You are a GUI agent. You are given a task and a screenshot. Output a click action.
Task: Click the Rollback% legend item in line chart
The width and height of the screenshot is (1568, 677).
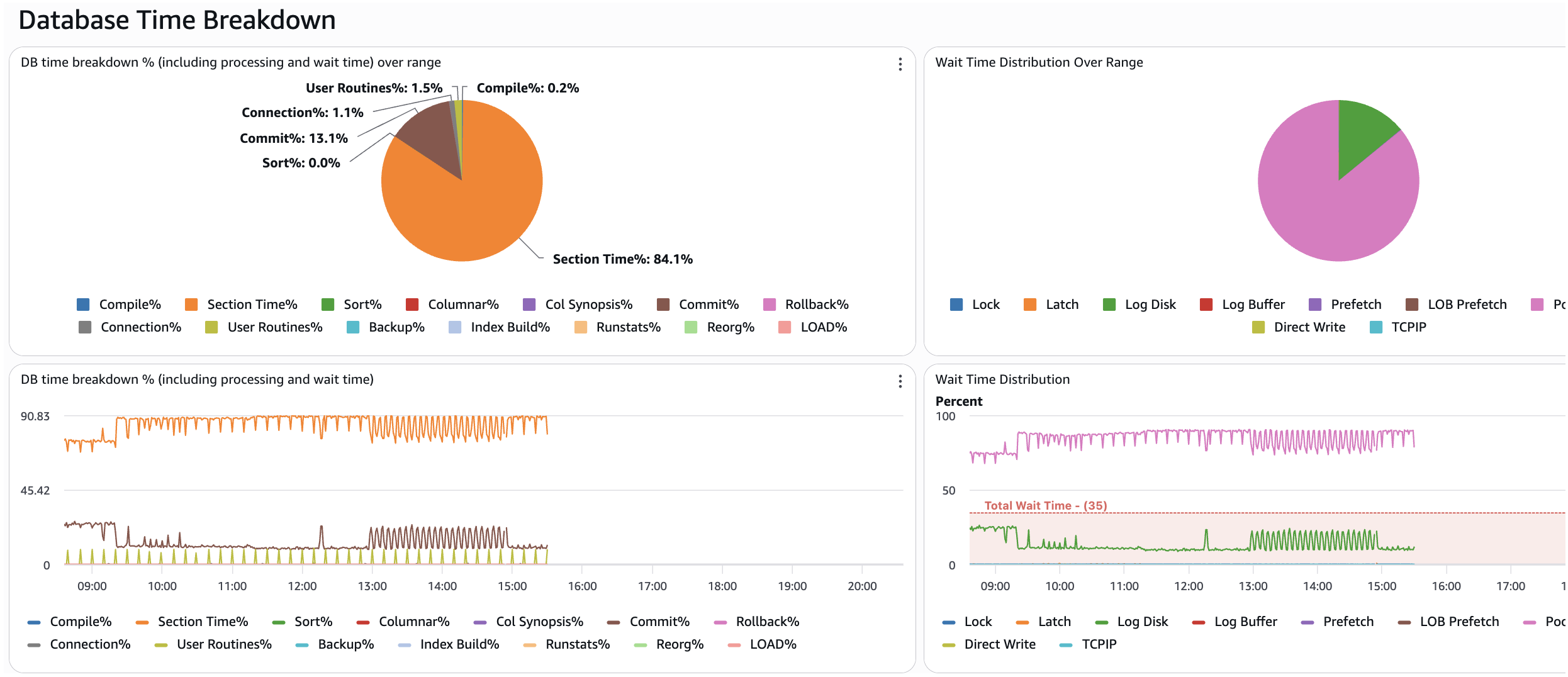pyautogui.click(x=767, y=622)
